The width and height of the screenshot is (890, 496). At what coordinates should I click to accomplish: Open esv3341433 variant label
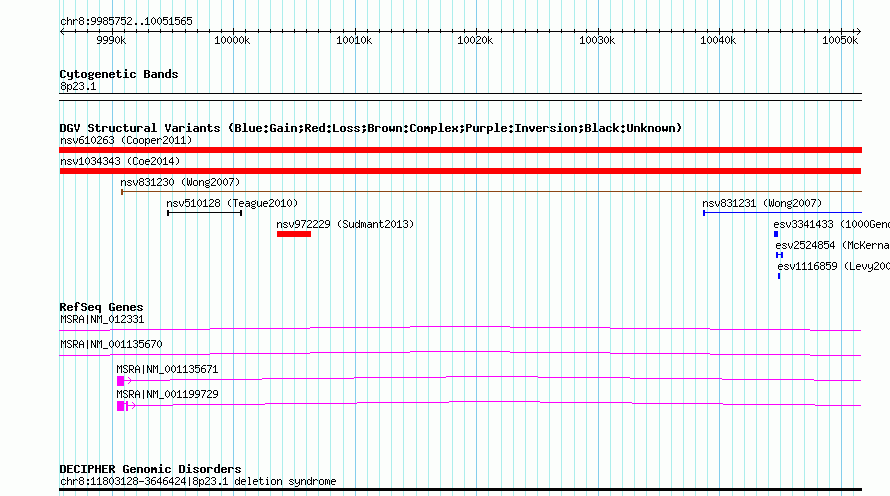click(832, 224)
